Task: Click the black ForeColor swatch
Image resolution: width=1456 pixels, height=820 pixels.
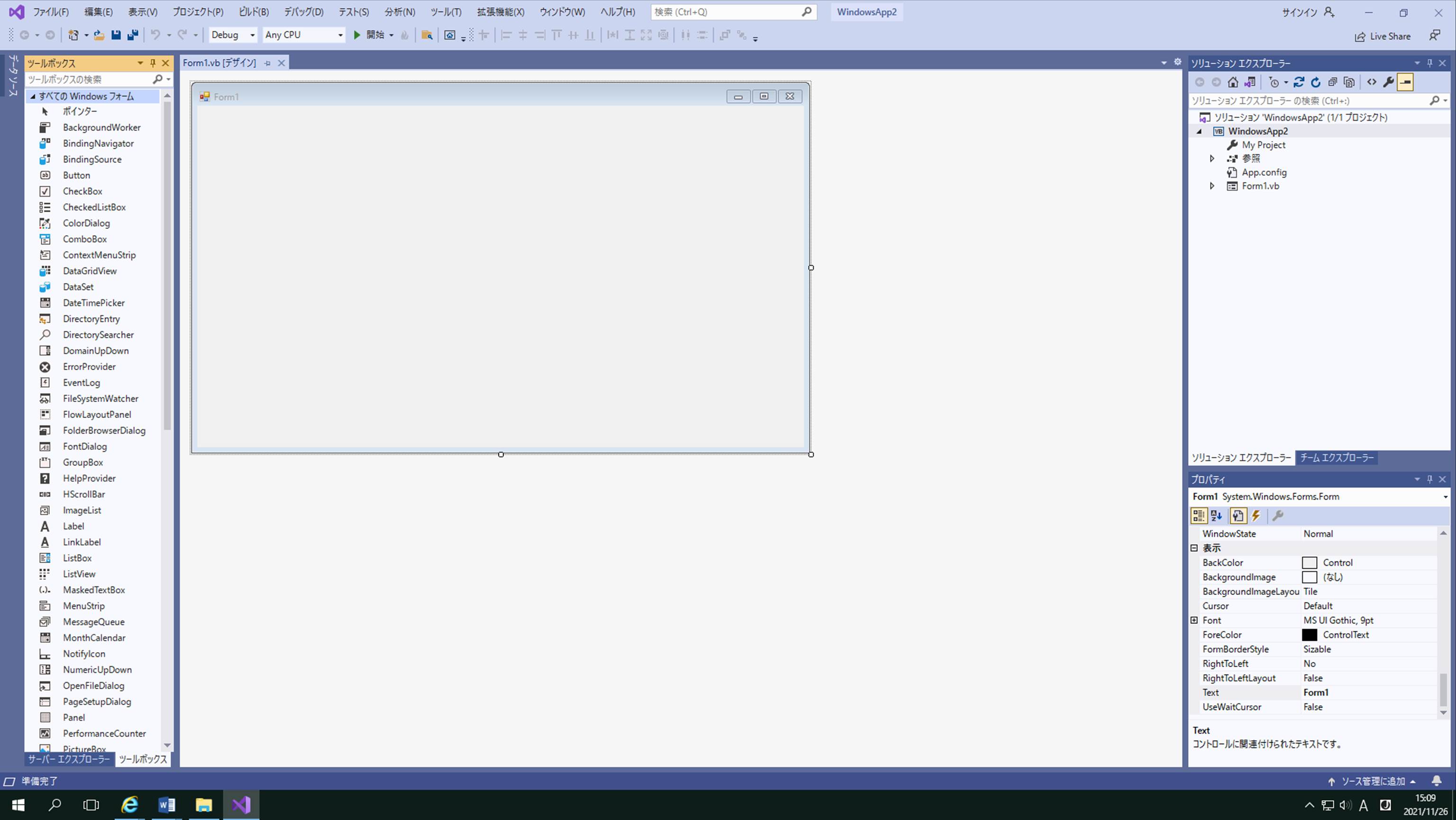Action: pos(1309,635)
